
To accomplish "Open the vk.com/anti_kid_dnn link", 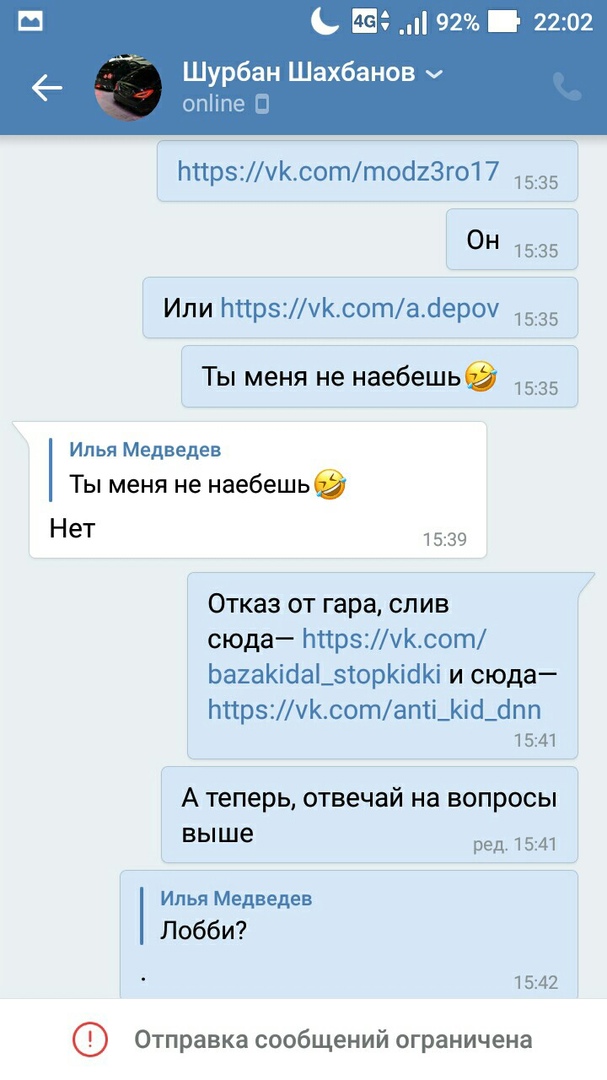I will click(x=374, y=709).
